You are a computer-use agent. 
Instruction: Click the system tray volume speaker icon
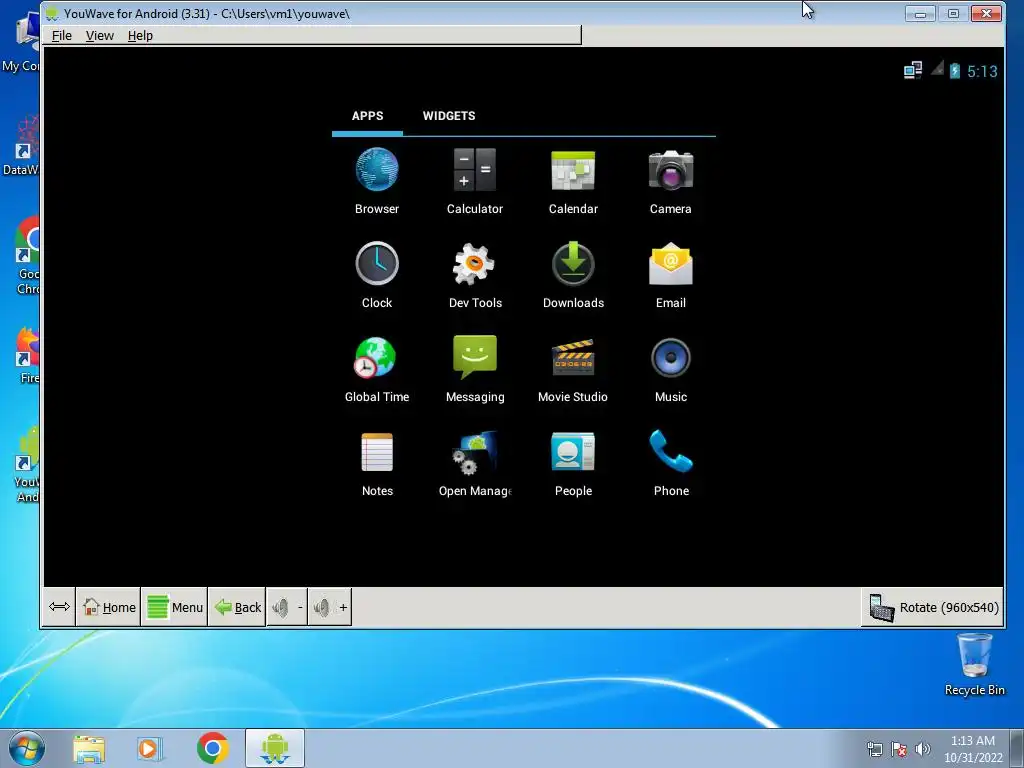(x=923, y=749)
